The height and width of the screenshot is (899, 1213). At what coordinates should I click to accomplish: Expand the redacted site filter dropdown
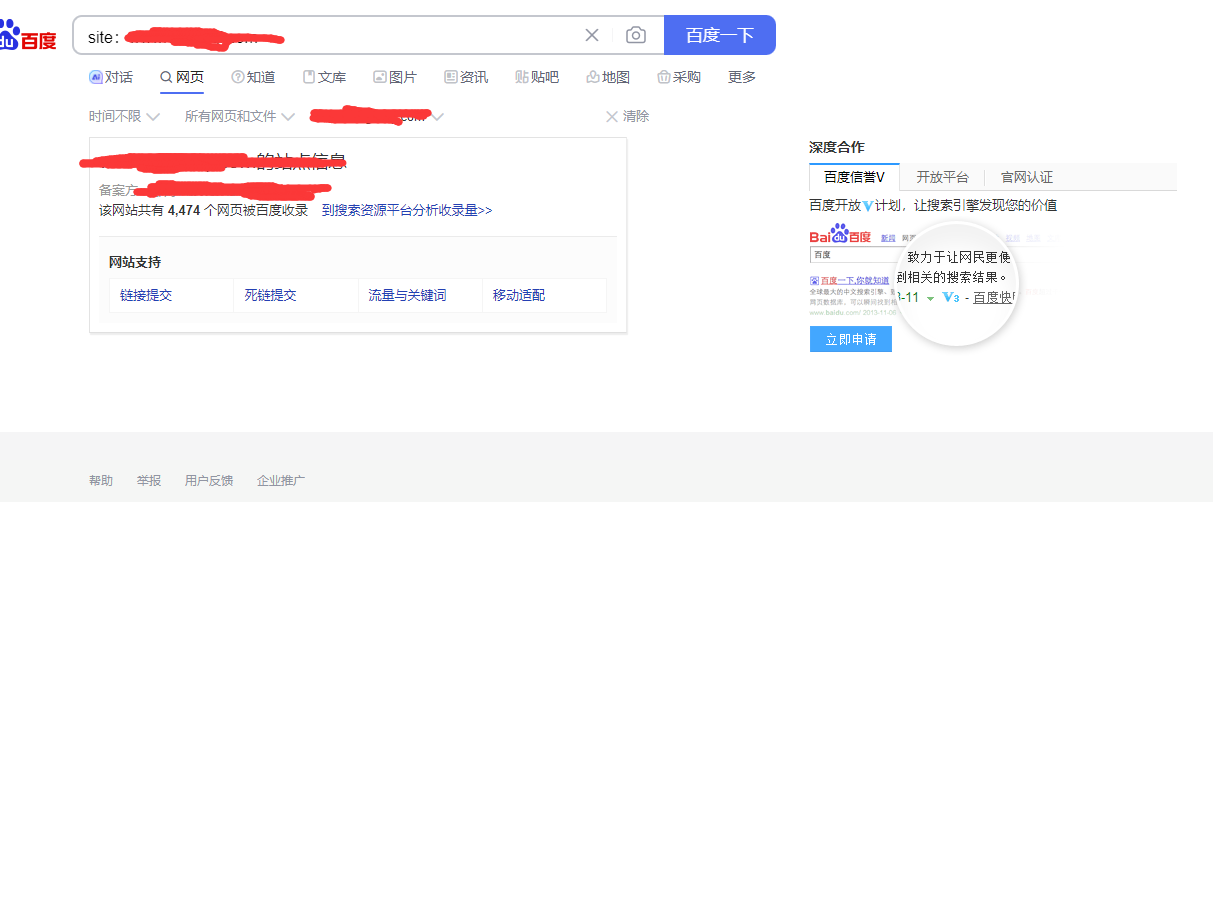[x=377, y=116]
